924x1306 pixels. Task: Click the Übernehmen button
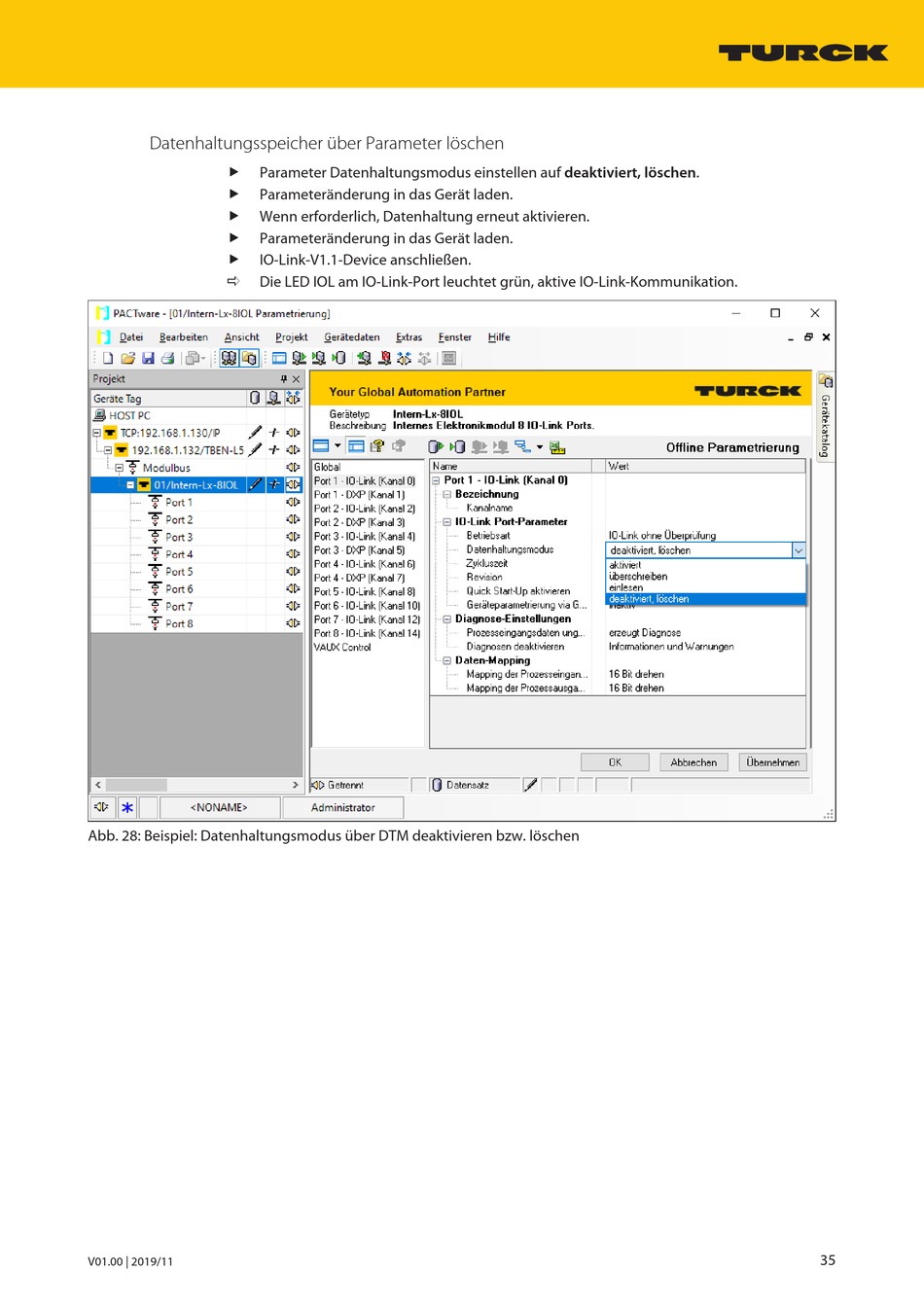772,762
